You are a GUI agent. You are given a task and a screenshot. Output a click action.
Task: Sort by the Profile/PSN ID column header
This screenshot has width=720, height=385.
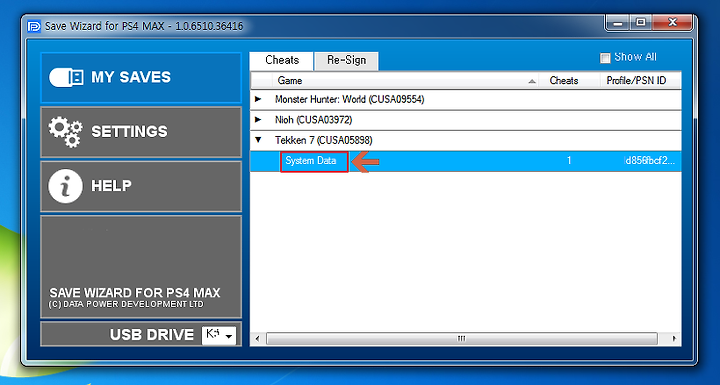tap(640, 81)
